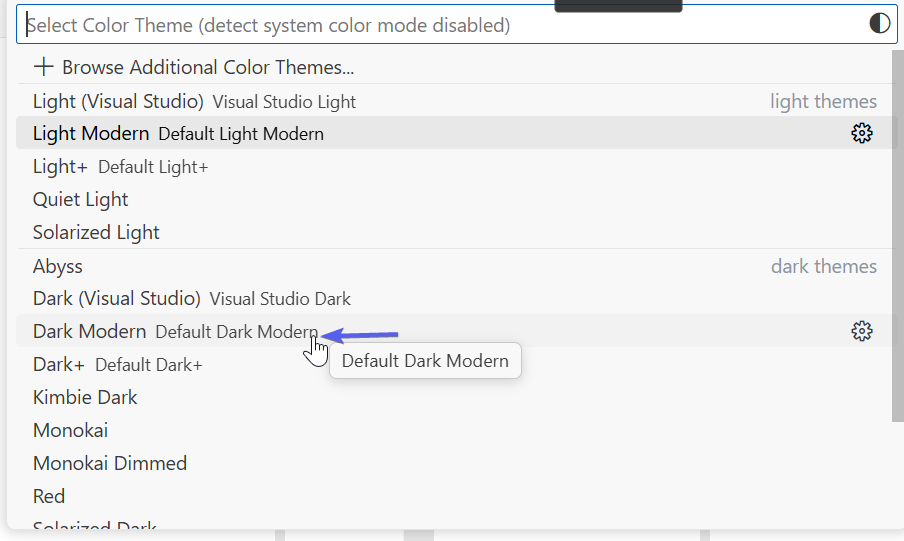Choose the Monokai theme
904x541 pixels.
[70, 430]
